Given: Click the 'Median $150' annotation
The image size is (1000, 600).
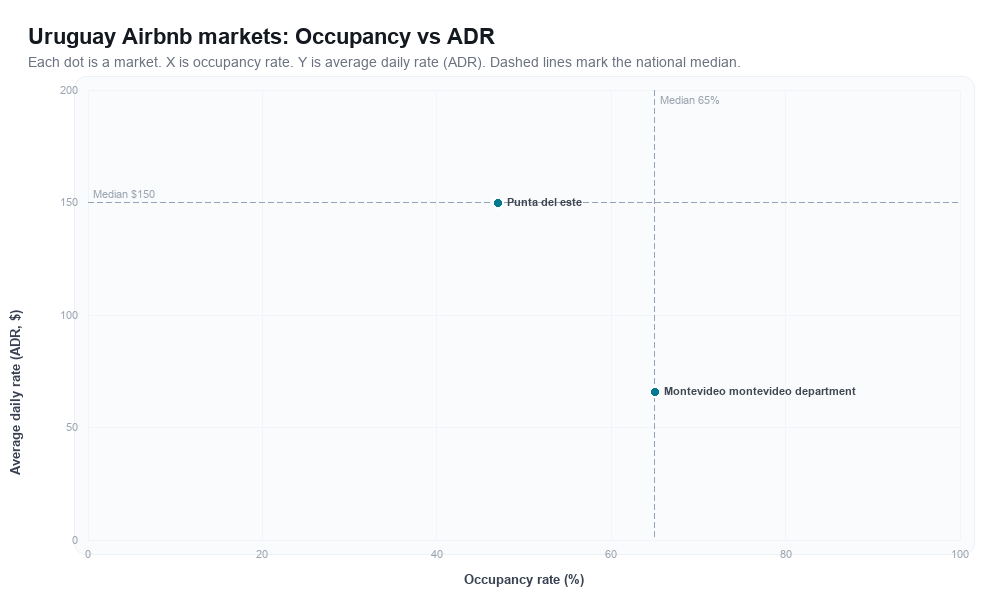Looking at the screenshot, I should tap(124, 194).
